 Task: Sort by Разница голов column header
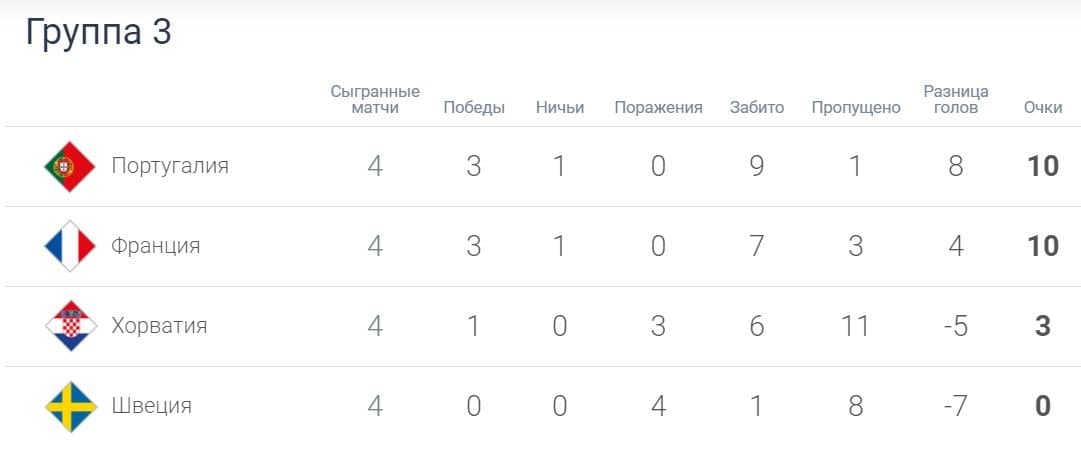[x=956, y=99]
